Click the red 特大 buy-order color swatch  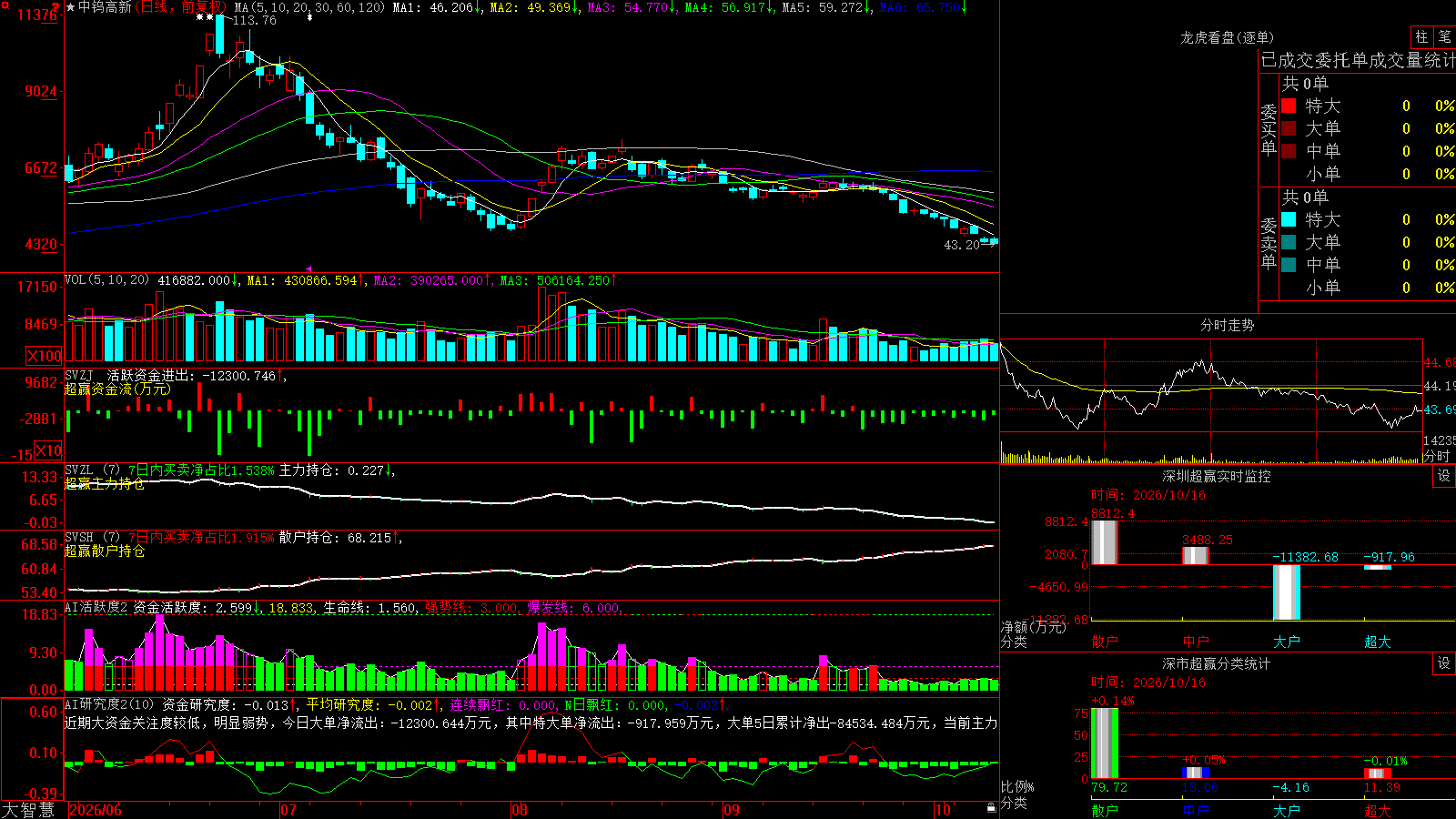click(1289, 106)
